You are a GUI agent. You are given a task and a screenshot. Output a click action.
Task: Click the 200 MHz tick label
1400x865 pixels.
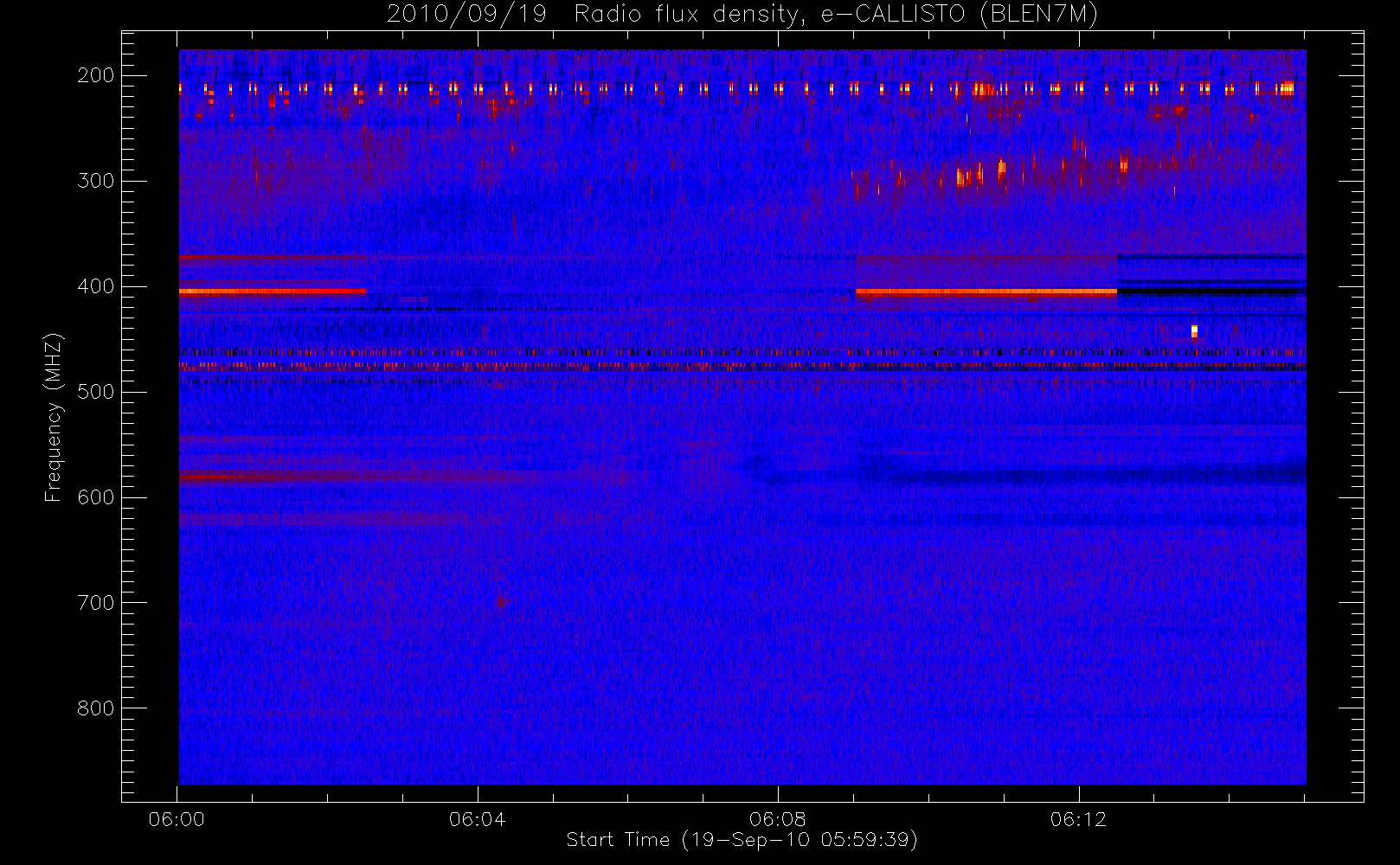coord(96,75)
